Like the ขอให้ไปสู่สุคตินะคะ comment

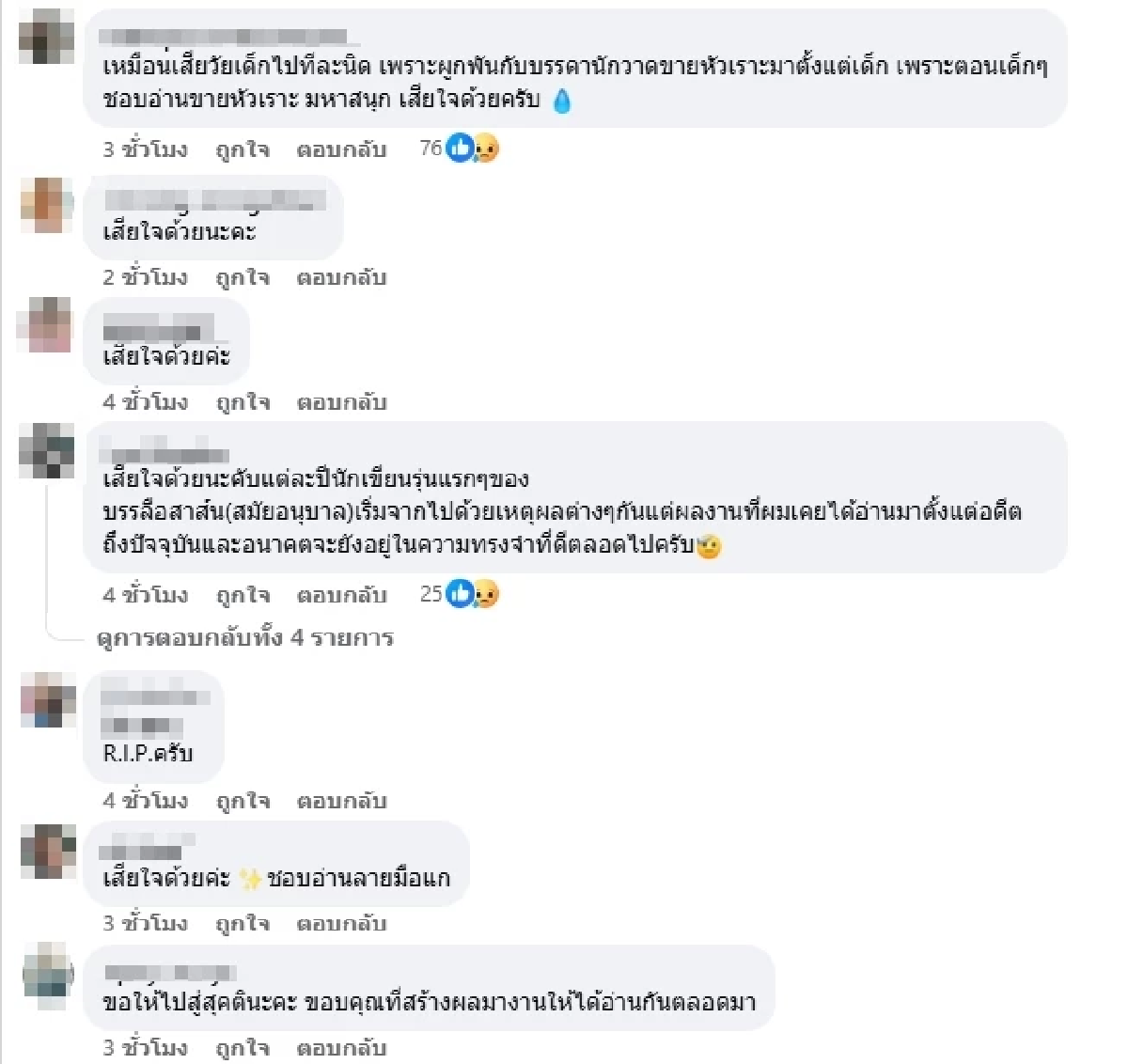243,1048
